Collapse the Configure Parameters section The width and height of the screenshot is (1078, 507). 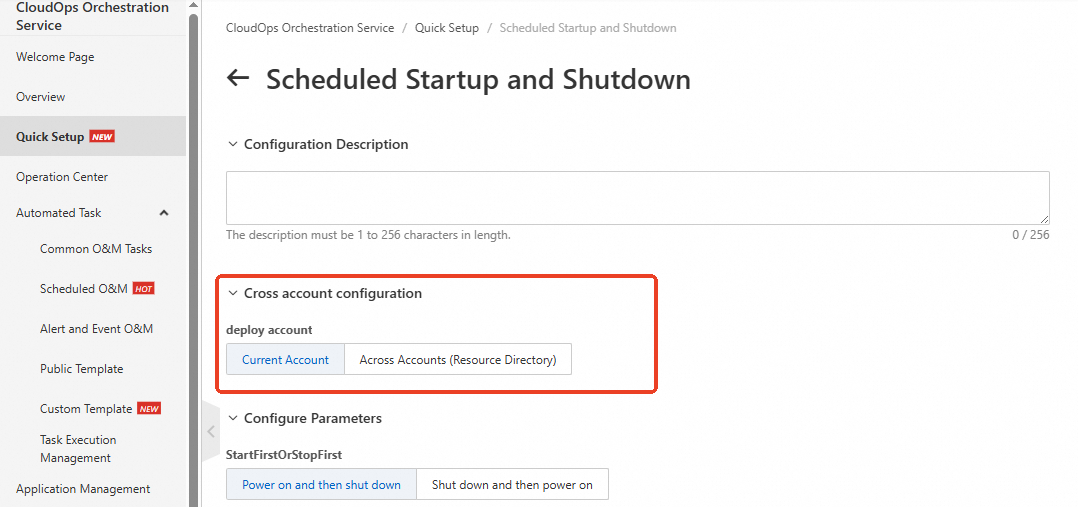pyautogui.click(x=233, y=418)
